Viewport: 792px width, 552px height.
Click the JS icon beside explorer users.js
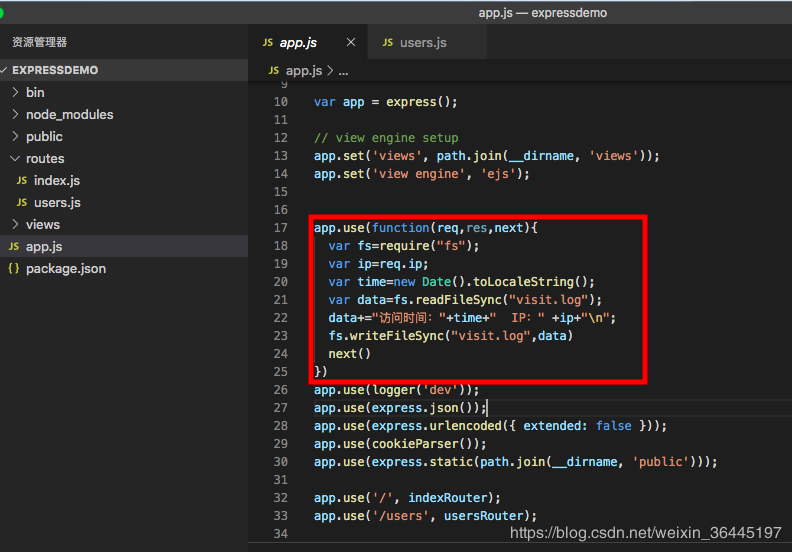point(22,203)
